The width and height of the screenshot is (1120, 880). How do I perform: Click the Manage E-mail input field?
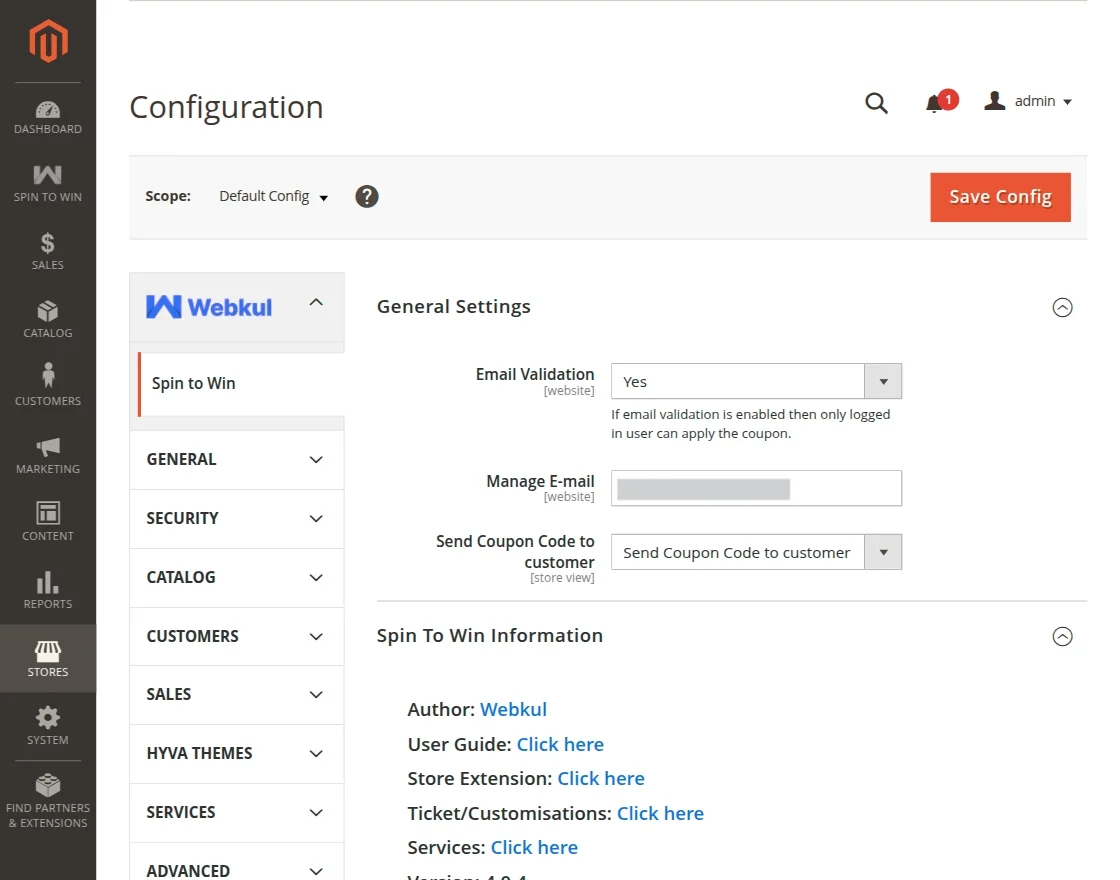point(756,489)
